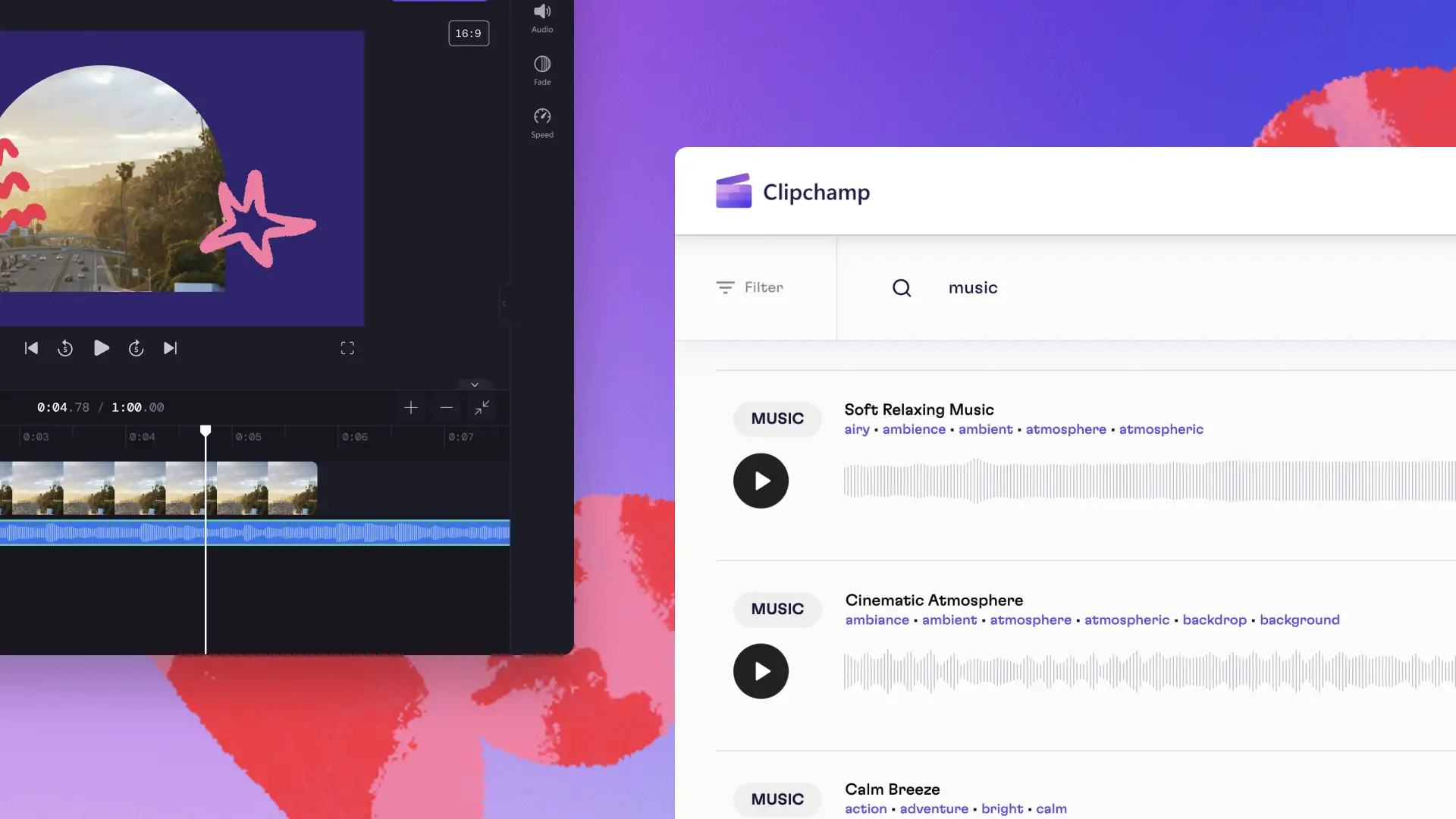The height and width of the screenshot is (819, 1456).
Task: Rewind five seconds button
Action: [x=65, y=348]
